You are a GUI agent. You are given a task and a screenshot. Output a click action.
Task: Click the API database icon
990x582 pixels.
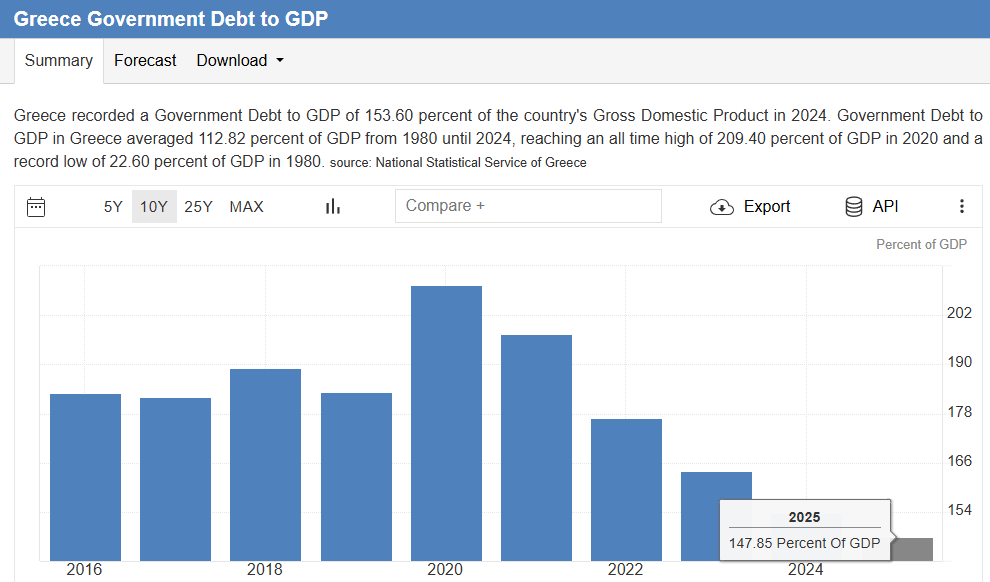pos(854,206)
